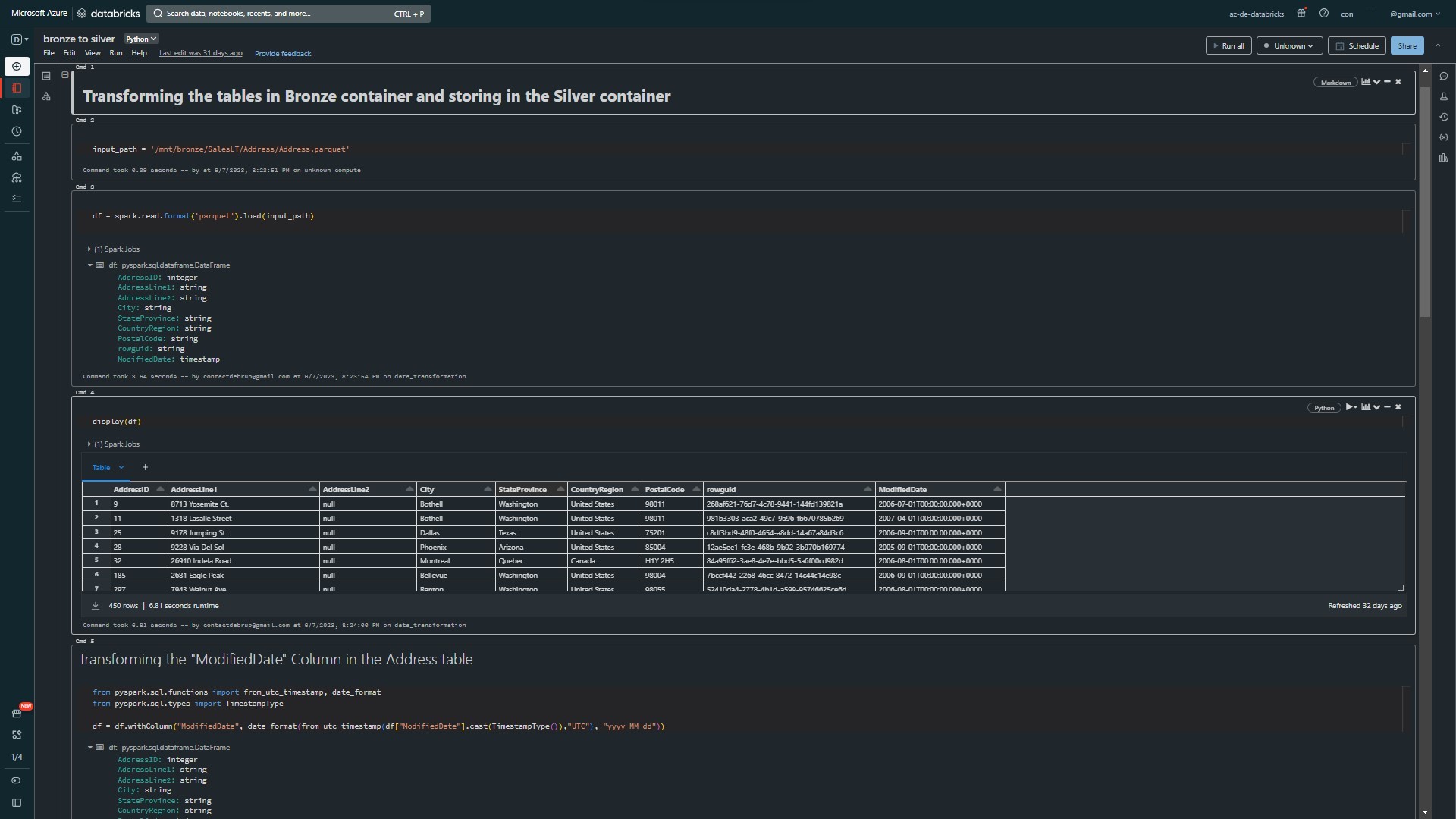Viewport: 1456px width, 819px height.
Task: Collapse Cmd 4 cell with its minus icon
Action: tap(1387, 407)
